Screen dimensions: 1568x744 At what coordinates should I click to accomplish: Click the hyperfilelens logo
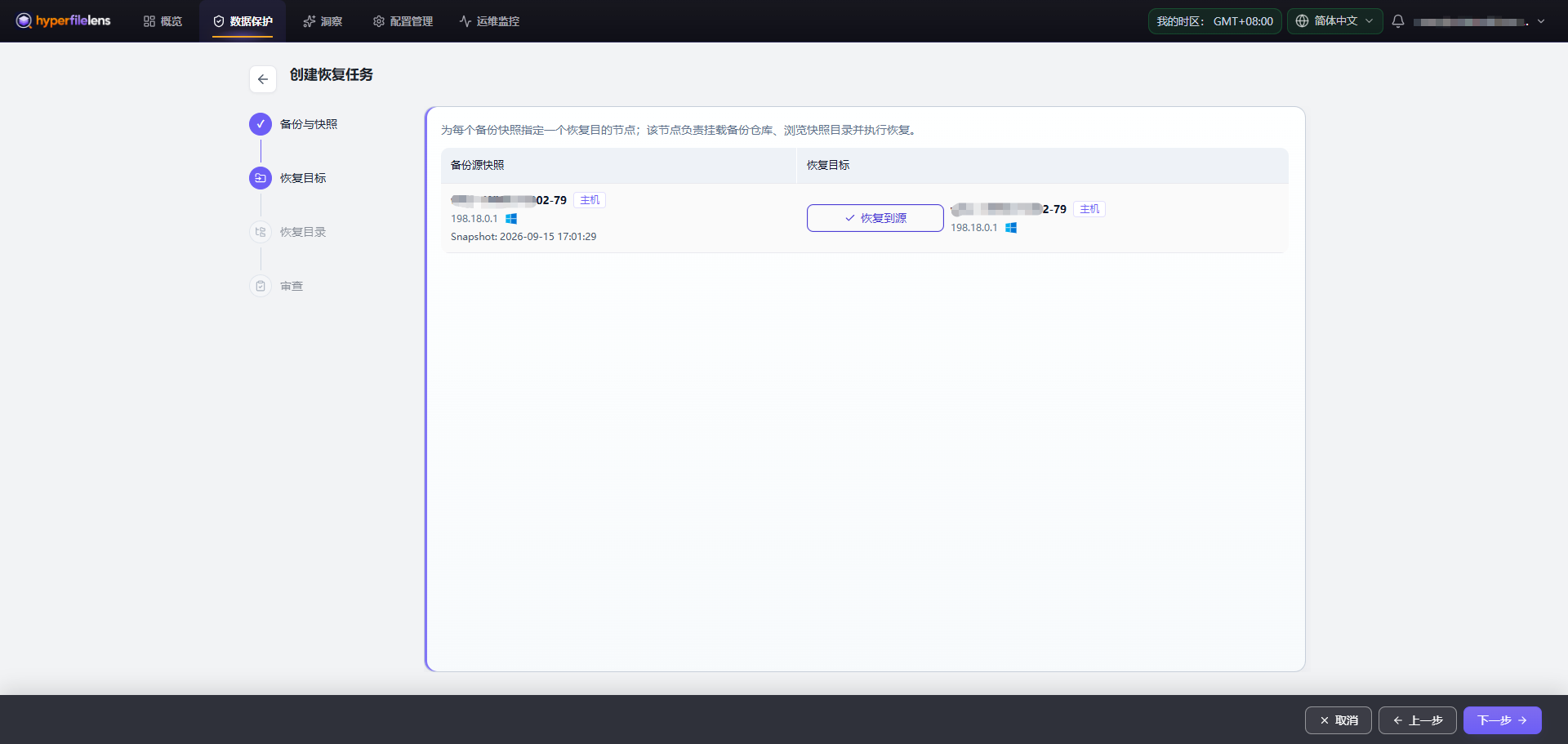[63, 20]
